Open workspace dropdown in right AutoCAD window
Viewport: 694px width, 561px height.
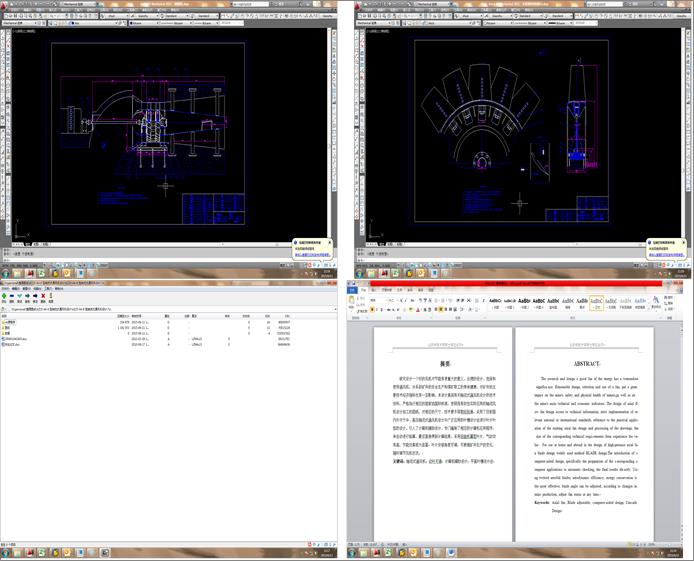click(374, 23)
